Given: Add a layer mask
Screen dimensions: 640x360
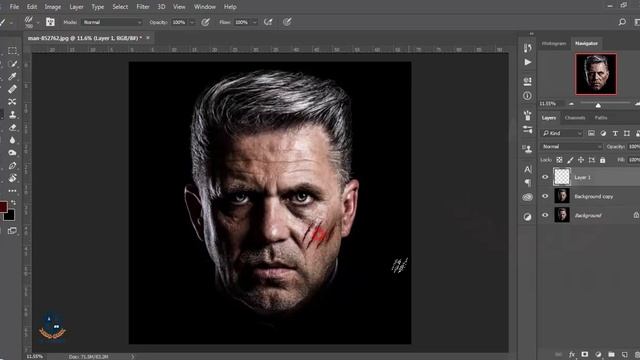Looking at the screenshot, I should tap(585, 355).
